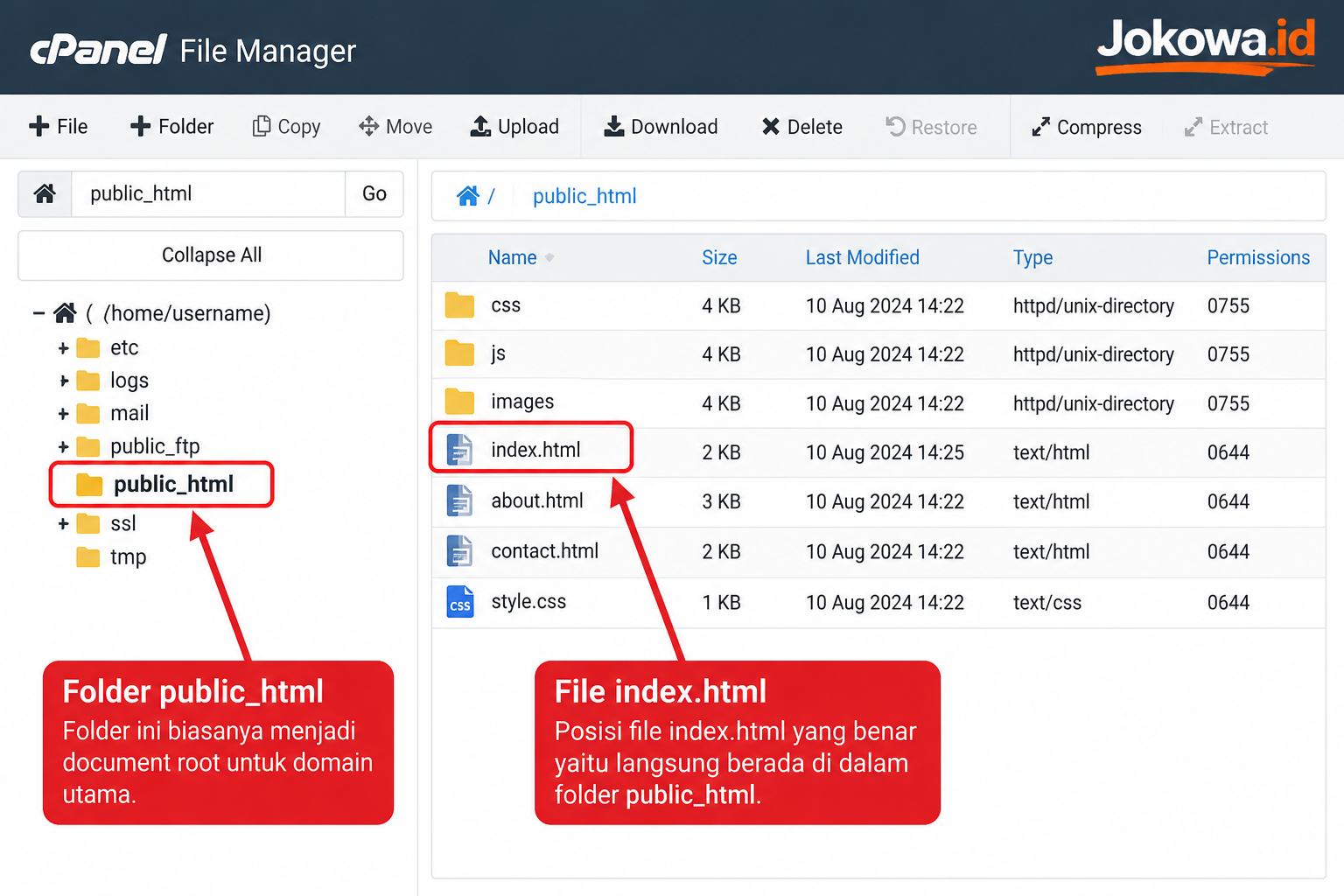
Task: Click the 0755 permission of css folder
Action: click(x=1228, y=306)
